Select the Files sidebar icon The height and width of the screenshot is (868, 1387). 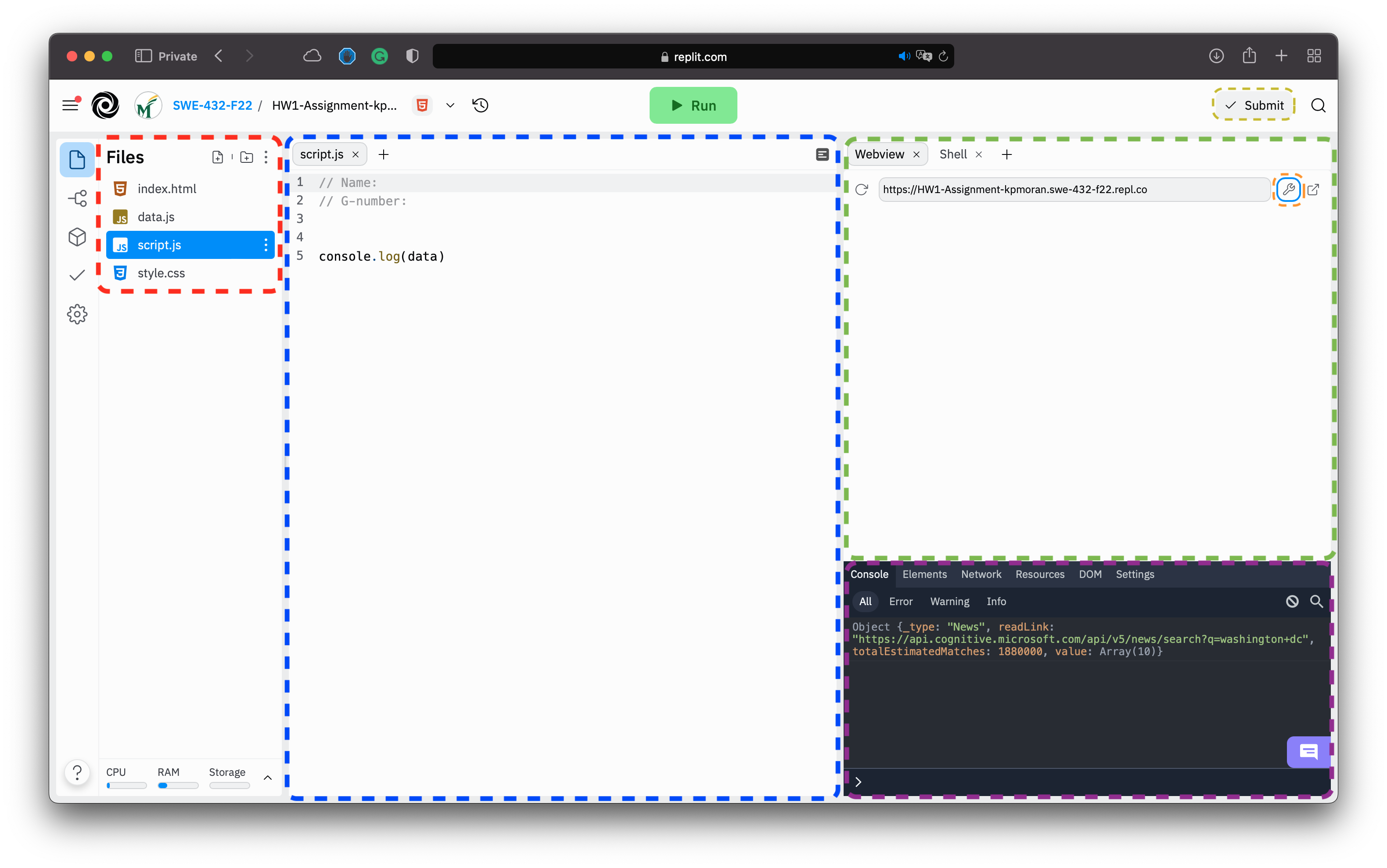tap(77, 160)
